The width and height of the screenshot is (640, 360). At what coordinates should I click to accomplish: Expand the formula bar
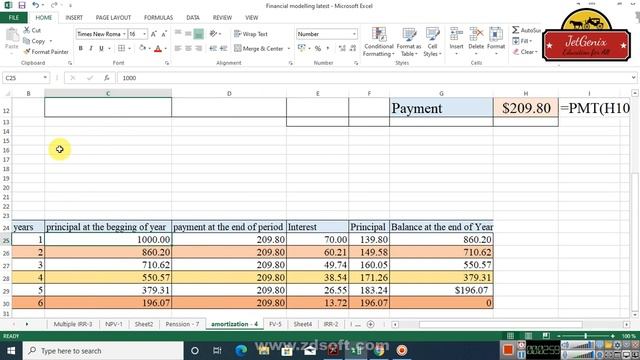click(x=633, y=78)
